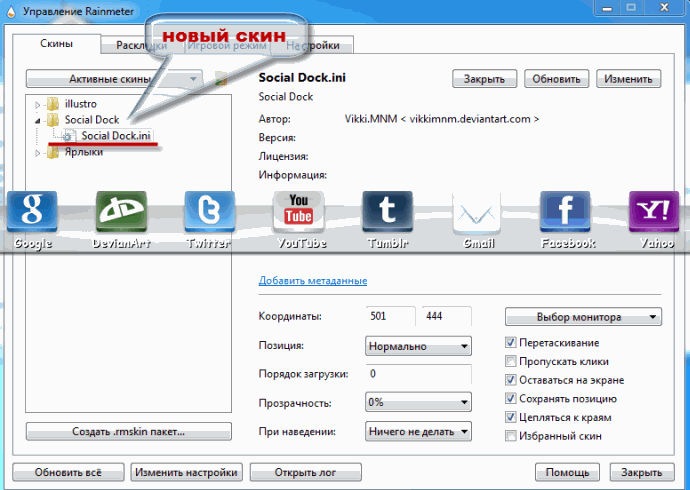Screen dimensions: 690x490
Task: Launch the DeviantArt dock icon
Action: click(121, 212)
